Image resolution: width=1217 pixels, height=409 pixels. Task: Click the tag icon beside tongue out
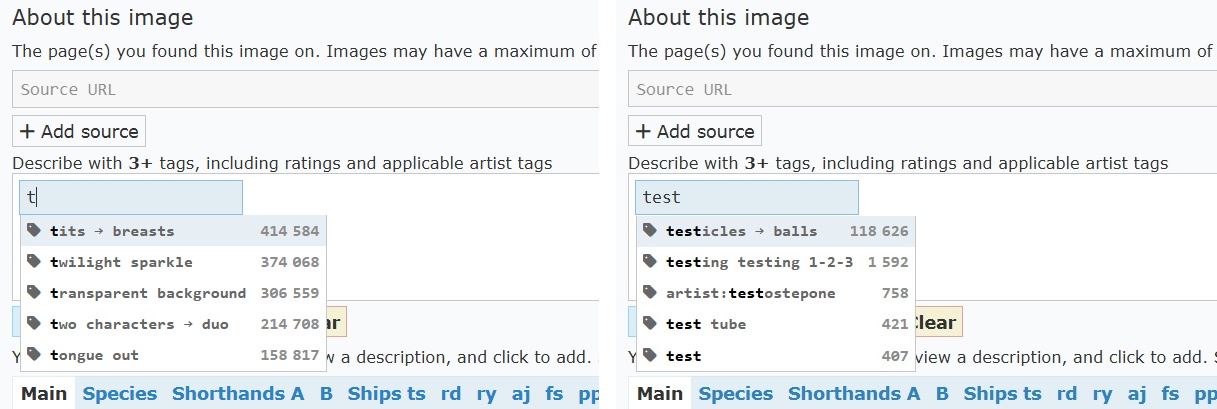point(34,355)
